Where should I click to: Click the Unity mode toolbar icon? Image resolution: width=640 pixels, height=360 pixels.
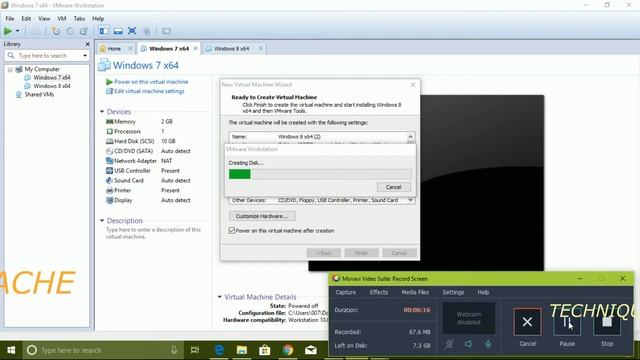[x=147, y=31]
